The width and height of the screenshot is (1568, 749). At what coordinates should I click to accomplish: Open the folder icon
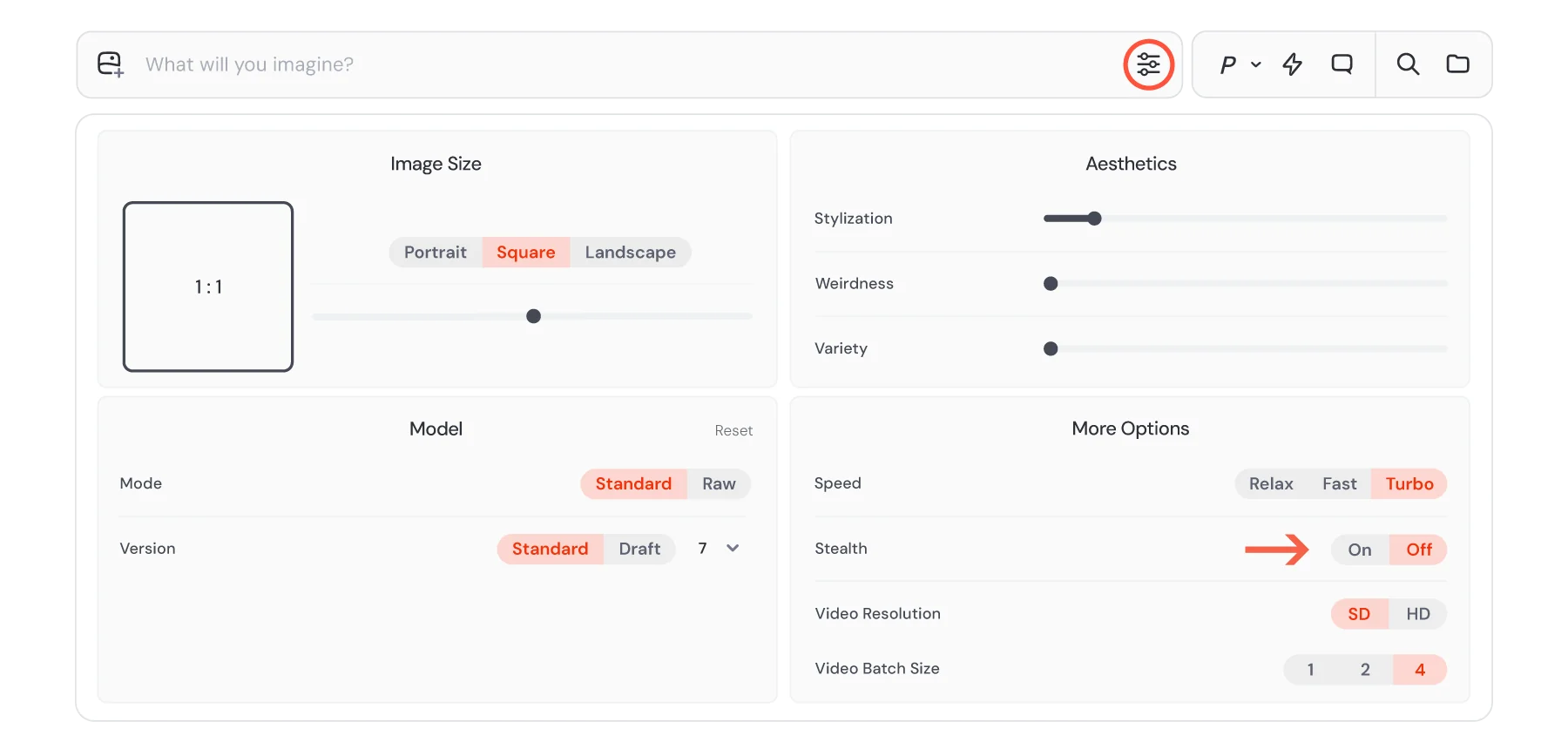tap(1457, 64)
